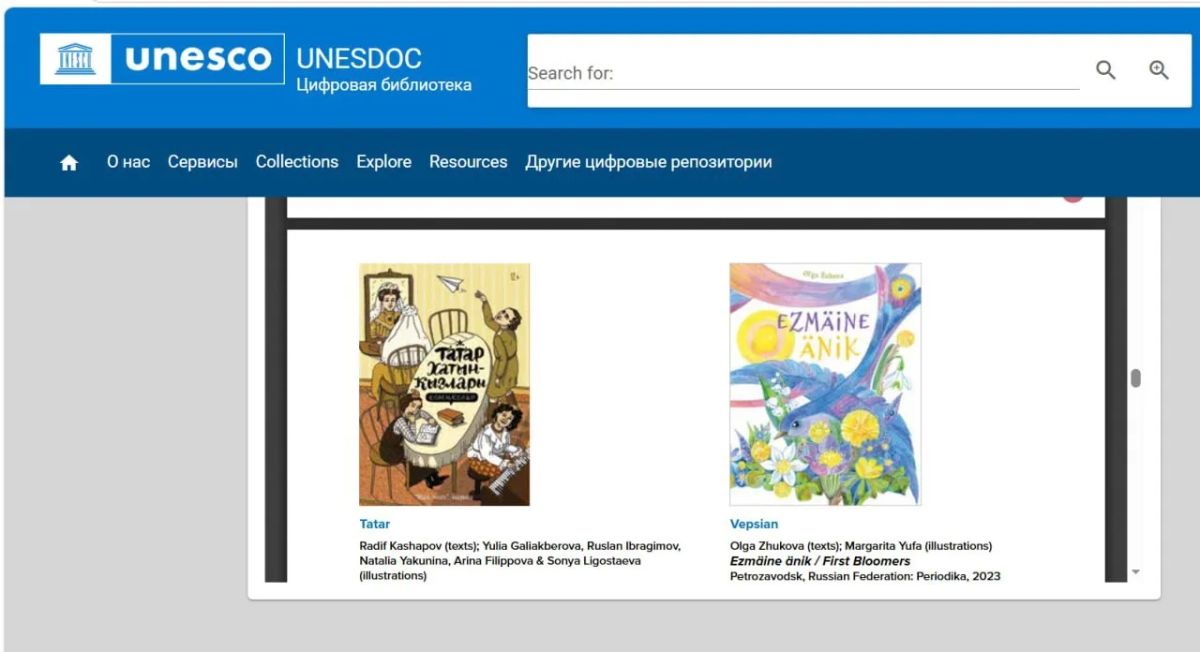Click the document viewer scroll-down arrow

1135,572
